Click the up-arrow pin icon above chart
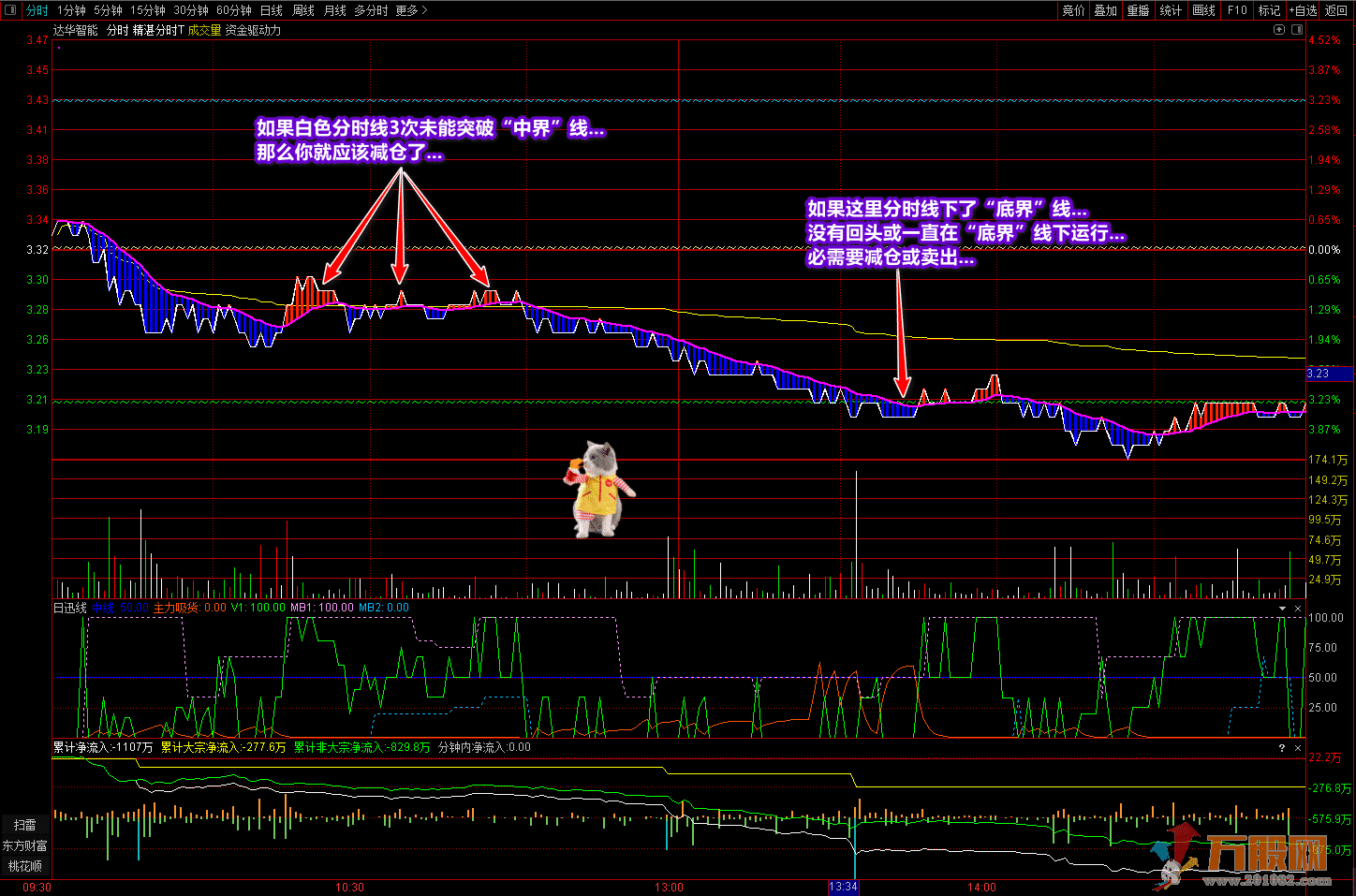Image resolution: width=1356 pixels, height=896 pixels. point(1279,30)
